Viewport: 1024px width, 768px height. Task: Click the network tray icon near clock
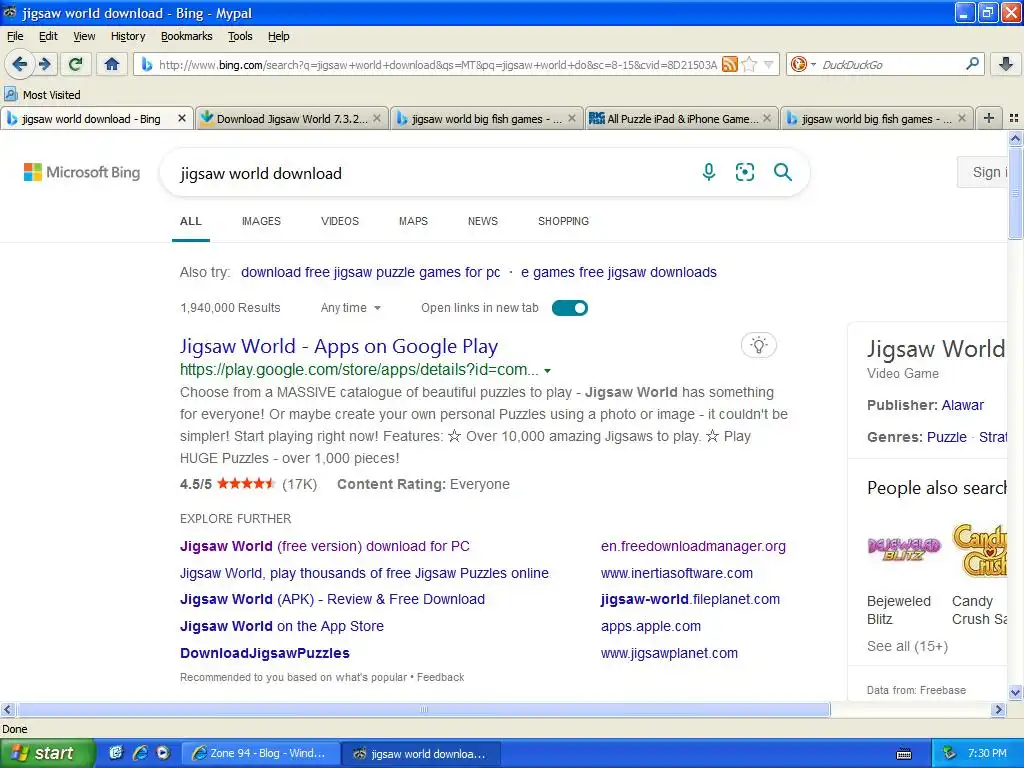[x=949, y=753]
